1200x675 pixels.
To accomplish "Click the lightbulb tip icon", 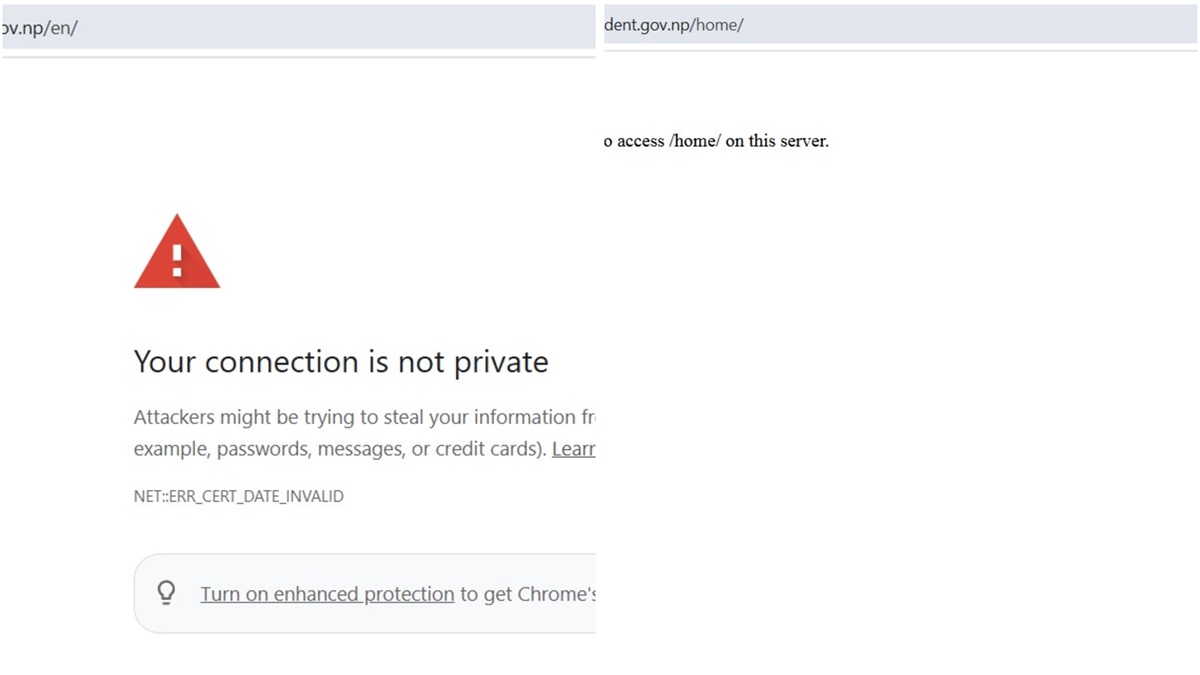I will pos(167,593).
